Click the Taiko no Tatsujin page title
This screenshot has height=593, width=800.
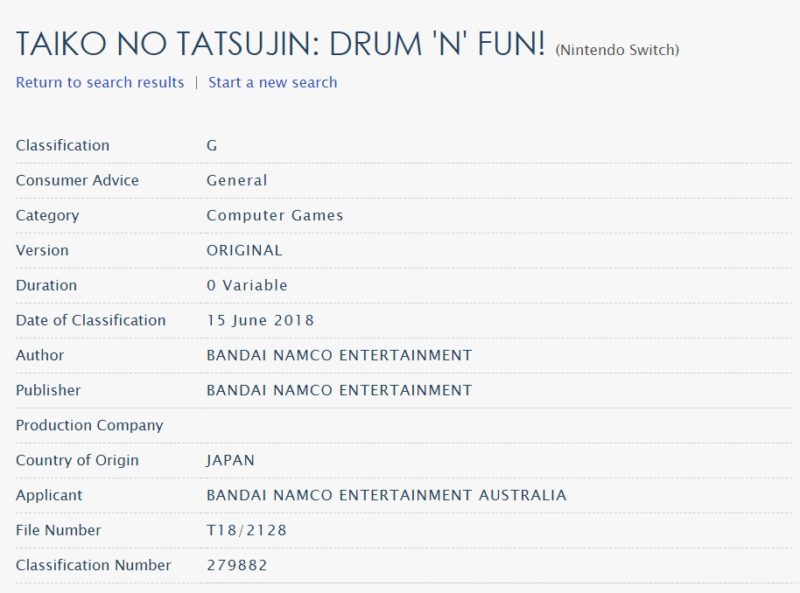tap(280, 44)
